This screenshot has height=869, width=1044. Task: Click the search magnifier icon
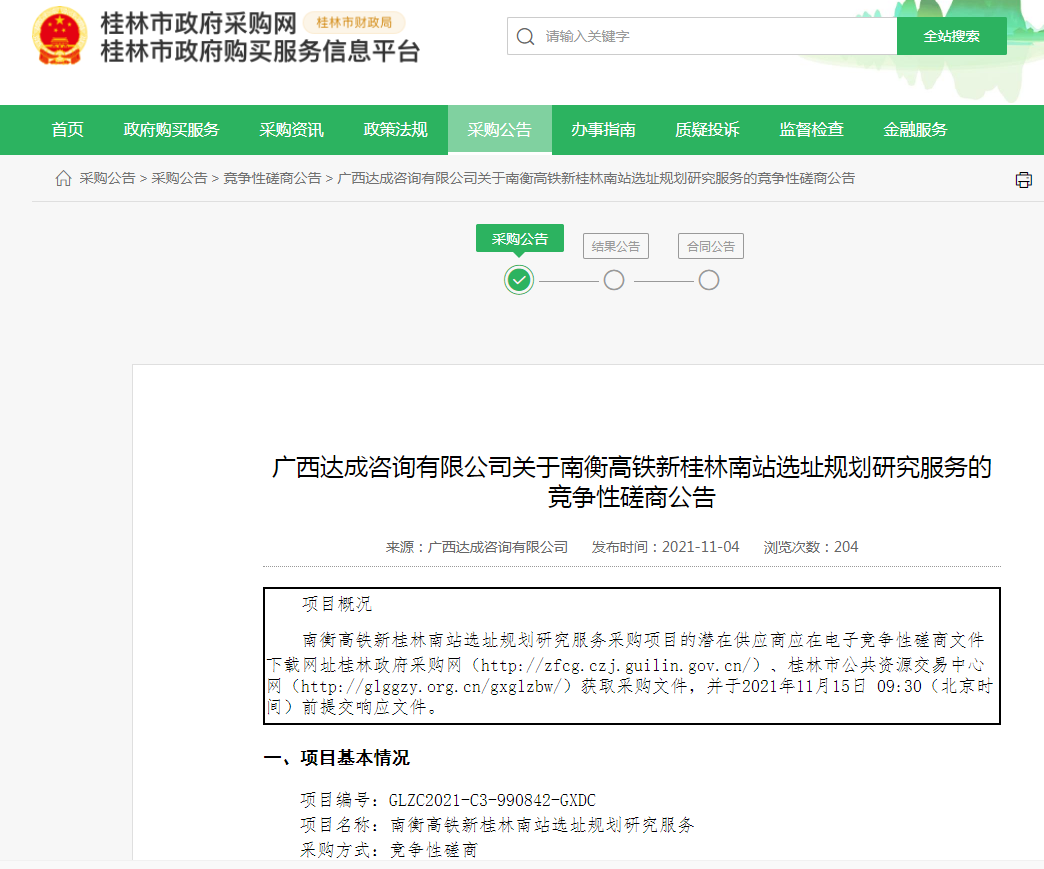pyautogui.click(x=525, y=37)
